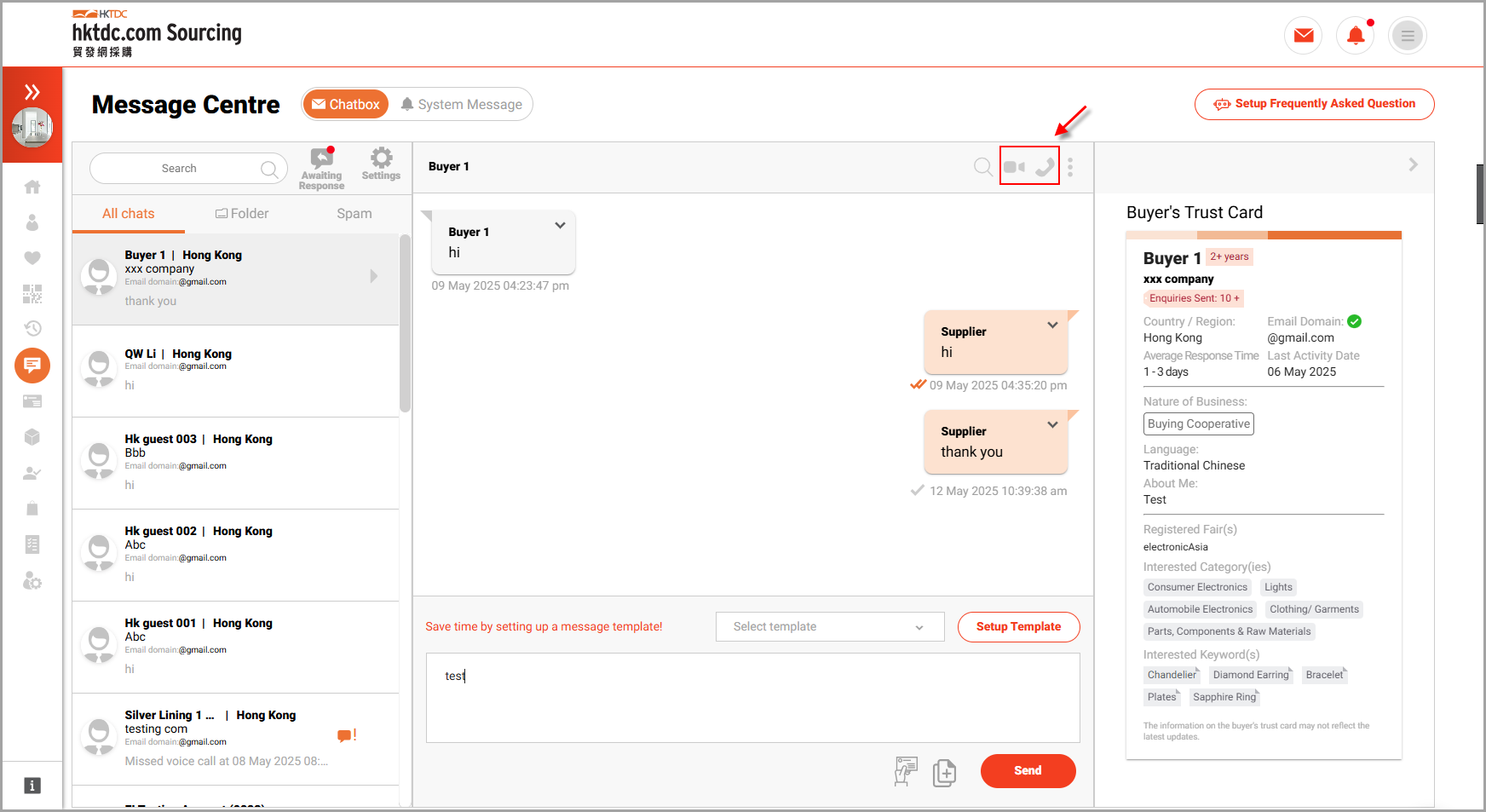The width and height of the screenshot is (1486, 812).
Task: Open the card icon in sidebar
Action: click(32, 401)
